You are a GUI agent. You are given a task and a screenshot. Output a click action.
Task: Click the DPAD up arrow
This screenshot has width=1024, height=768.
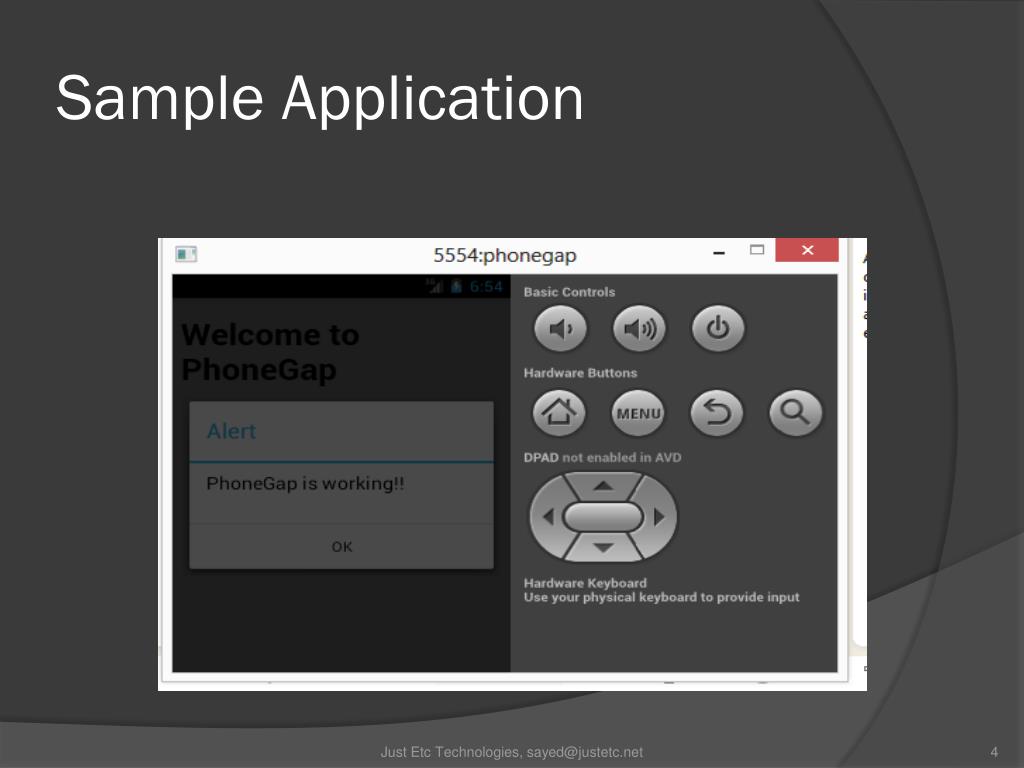tap(603, 486)
